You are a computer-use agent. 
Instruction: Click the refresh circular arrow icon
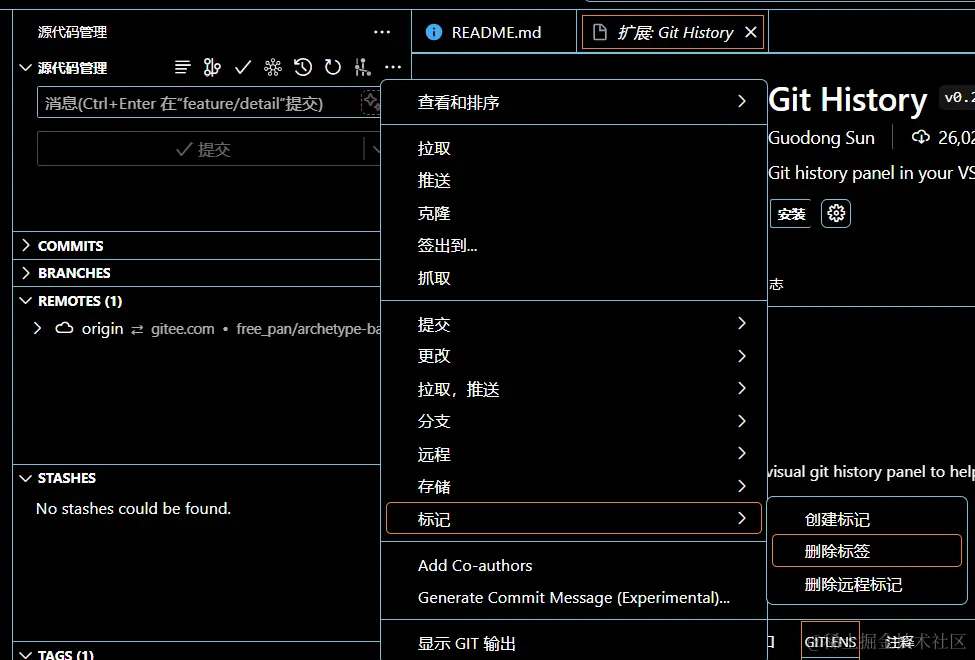[333, 67]
